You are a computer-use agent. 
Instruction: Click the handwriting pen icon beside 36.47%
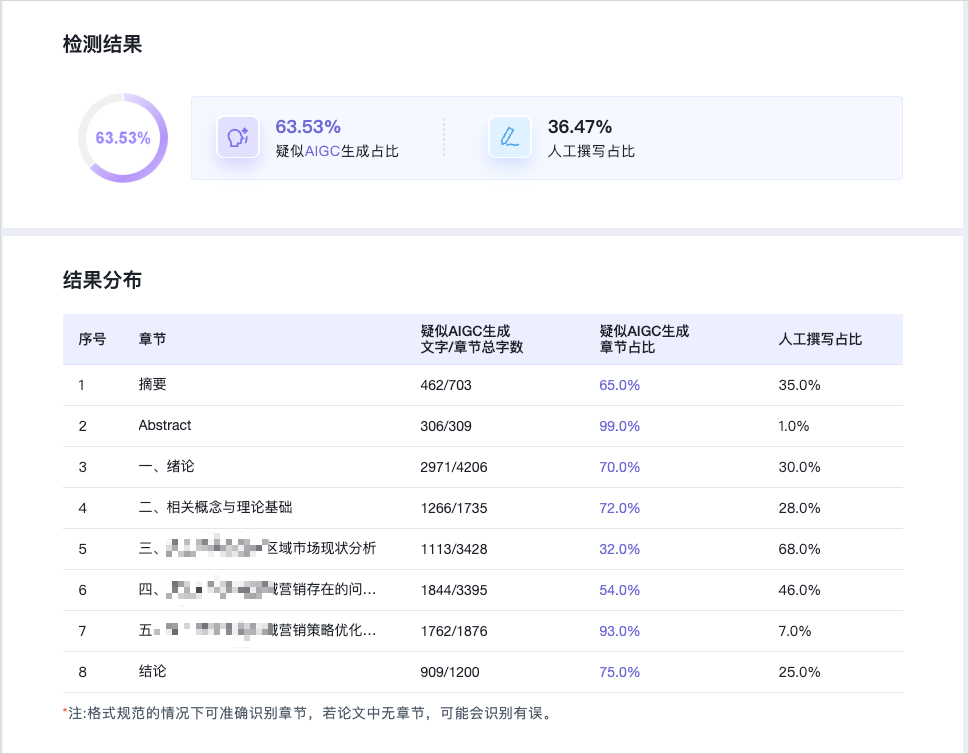[510, 137]
